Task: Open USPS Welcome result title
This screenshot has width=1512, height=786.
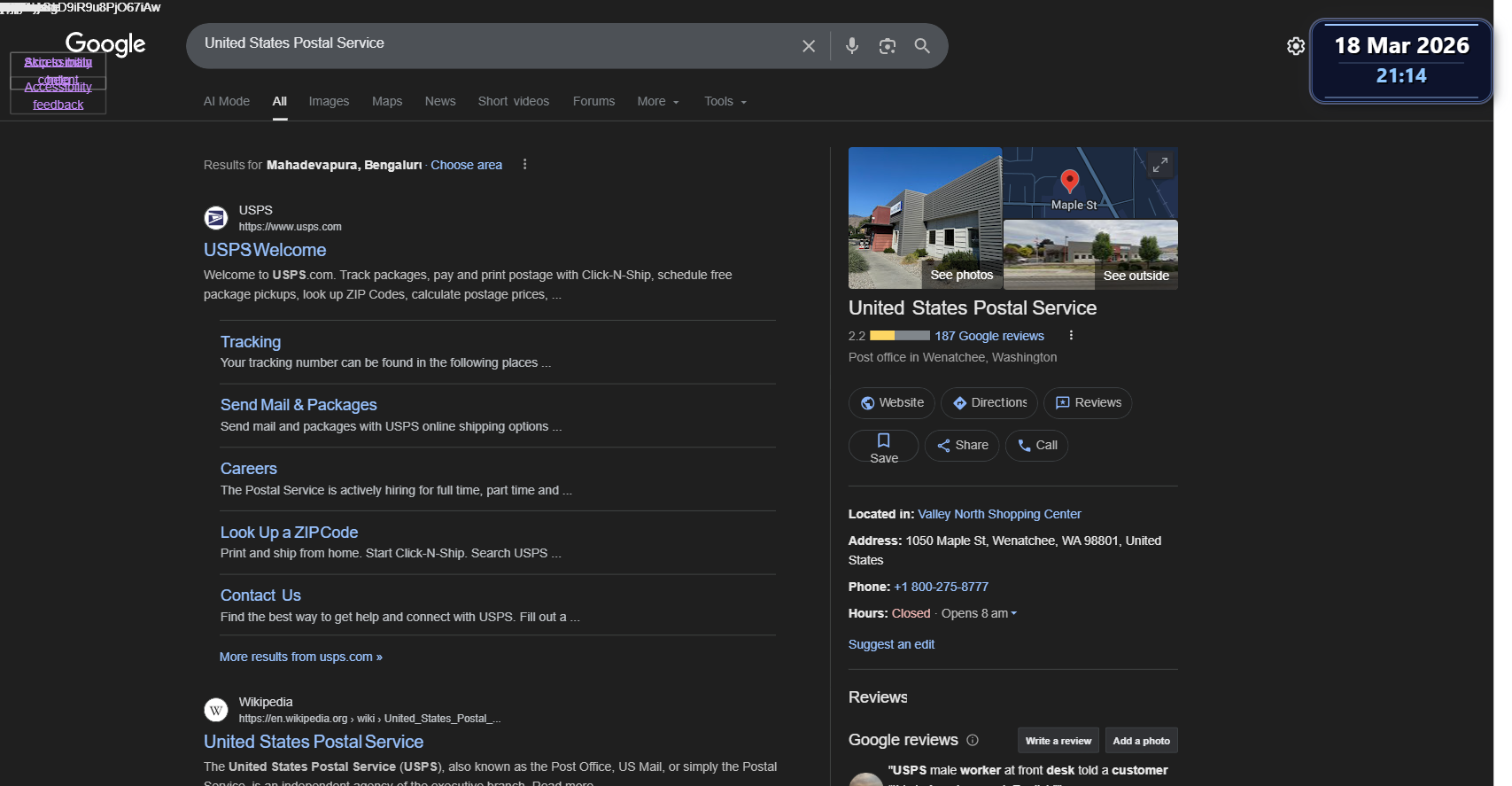Action: pyautogui.click(x=265, y=250)
